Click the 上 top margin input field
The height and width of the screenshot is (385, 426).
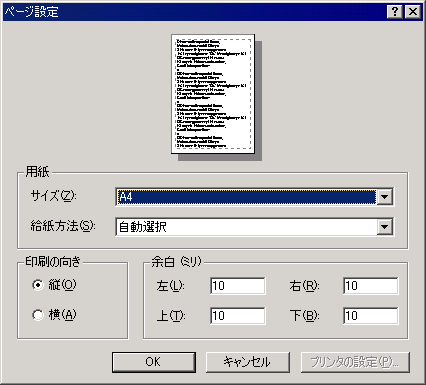coord(238,316)
